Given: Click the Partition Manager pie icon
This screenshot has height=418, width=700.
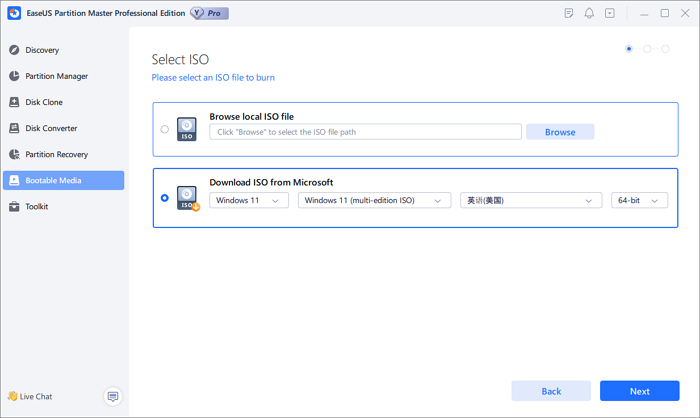Looking at the screenshot, I should coord(14,76).
